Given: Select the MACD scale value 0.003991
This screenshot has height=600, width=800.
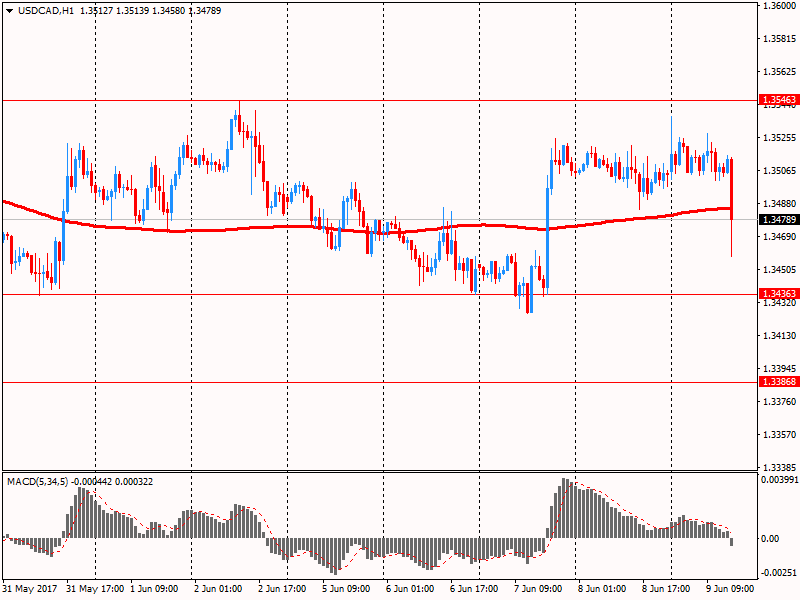Looking at the screenshot, I should 780,480.
